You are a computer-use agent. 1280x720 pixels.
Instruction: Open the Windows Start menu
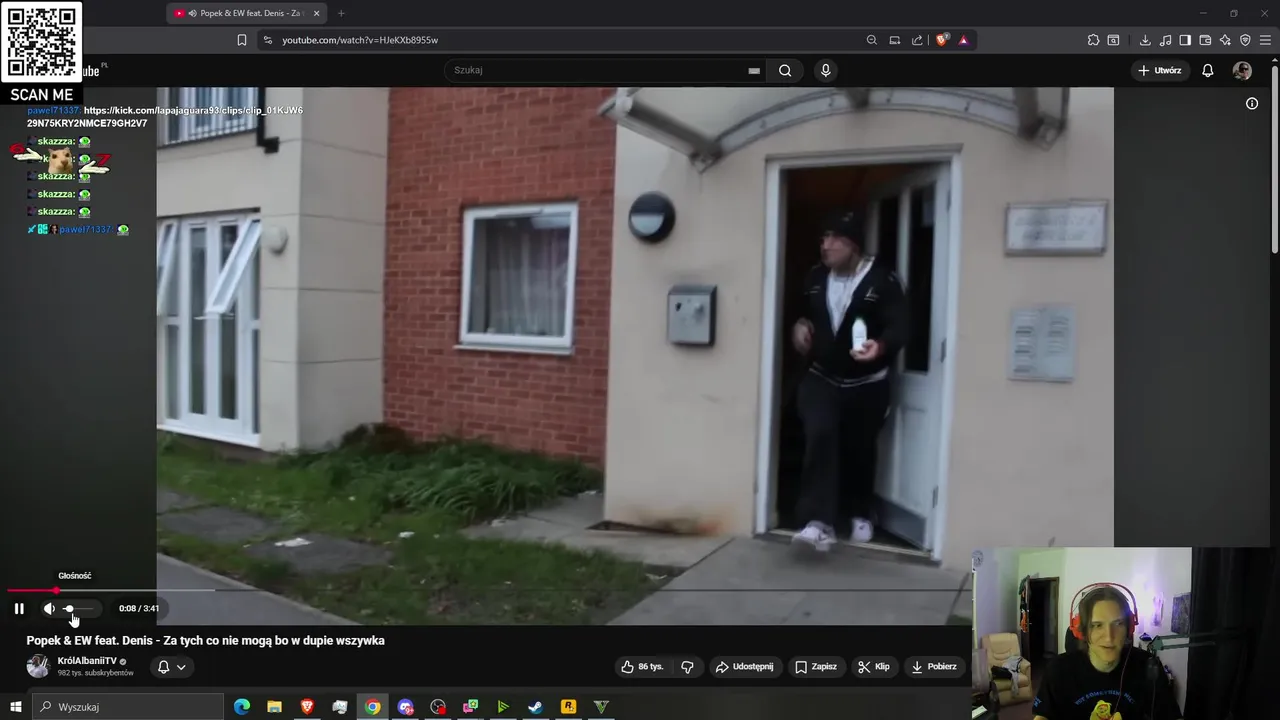14,707
